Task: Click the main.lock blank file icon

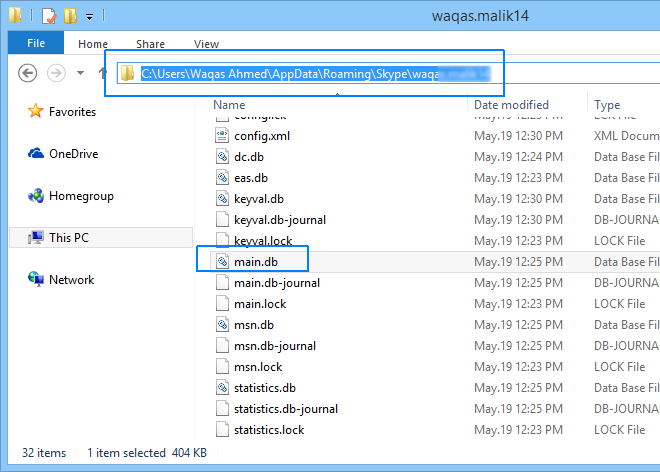Action: [x=222, y=304]
